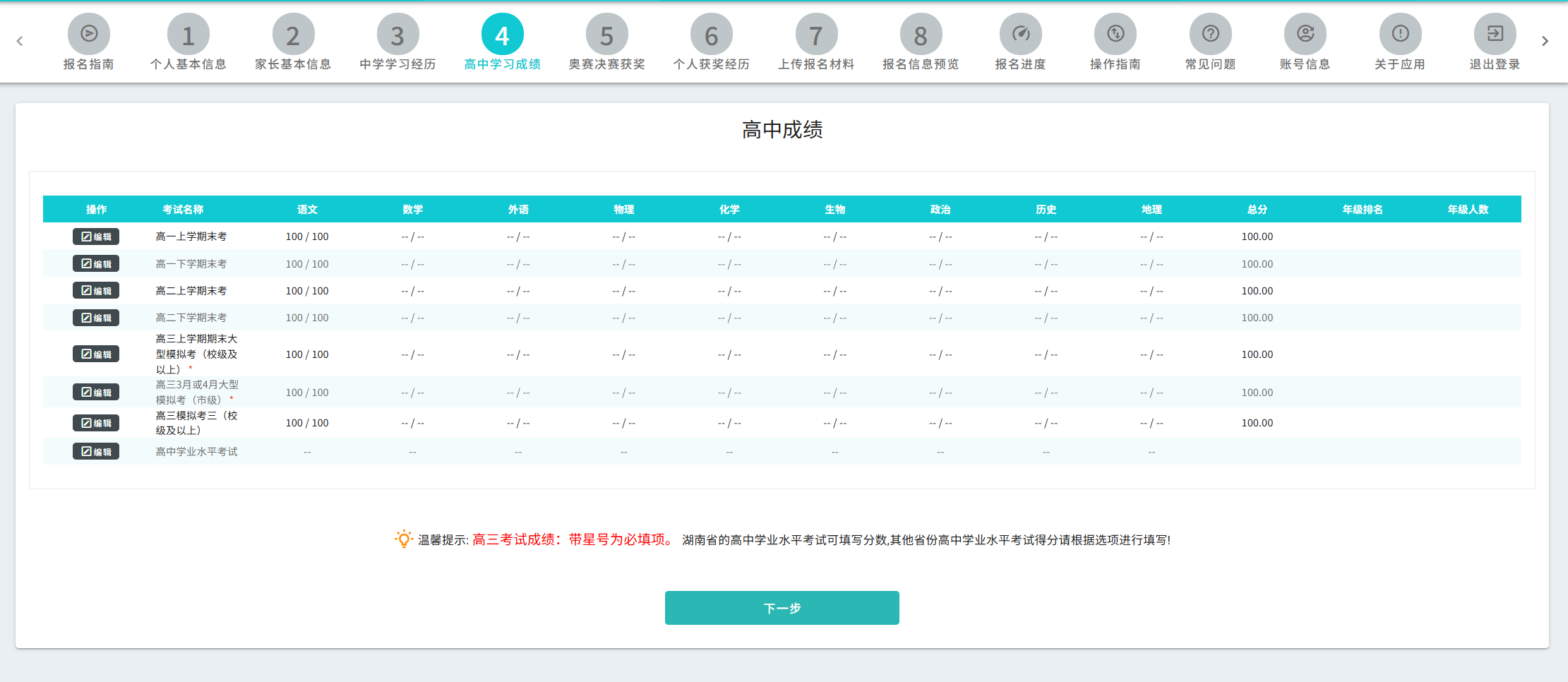
Task: Jump to step 8 报名信息预览
Action: point(921,35)
